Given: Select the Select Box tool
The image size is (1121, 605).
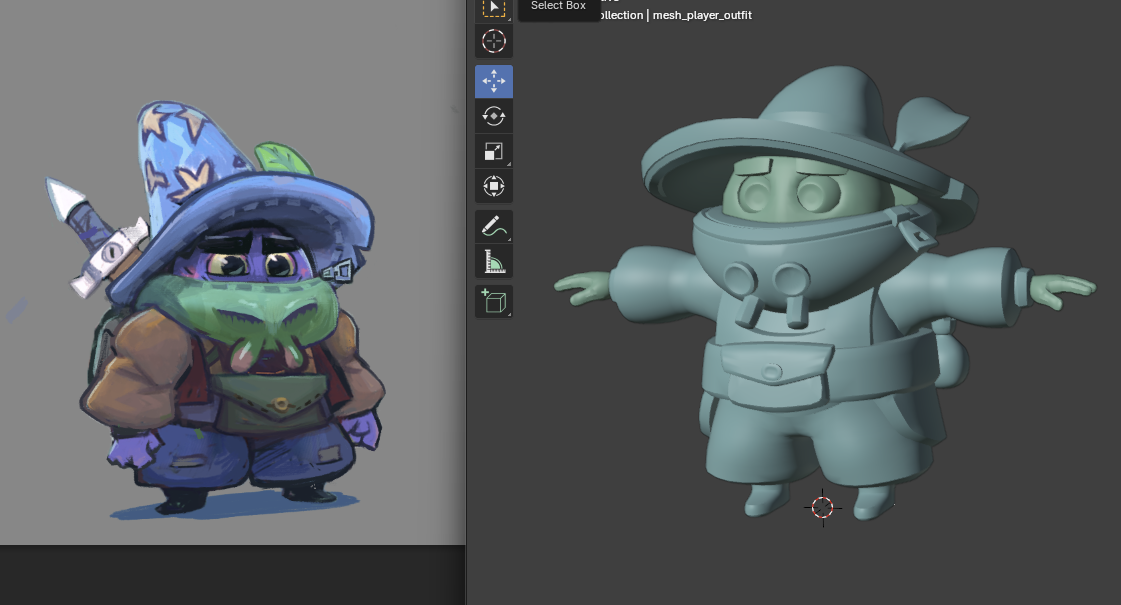Looking at the screenshot, I should click(x=493, y=8).
